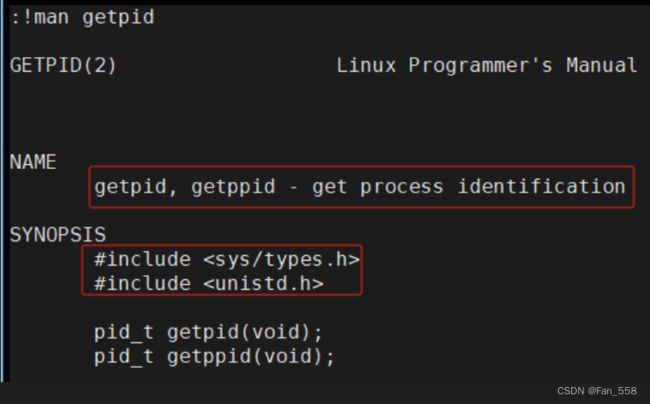
Task: Click the NAME section heading
Action: (33, 162)
